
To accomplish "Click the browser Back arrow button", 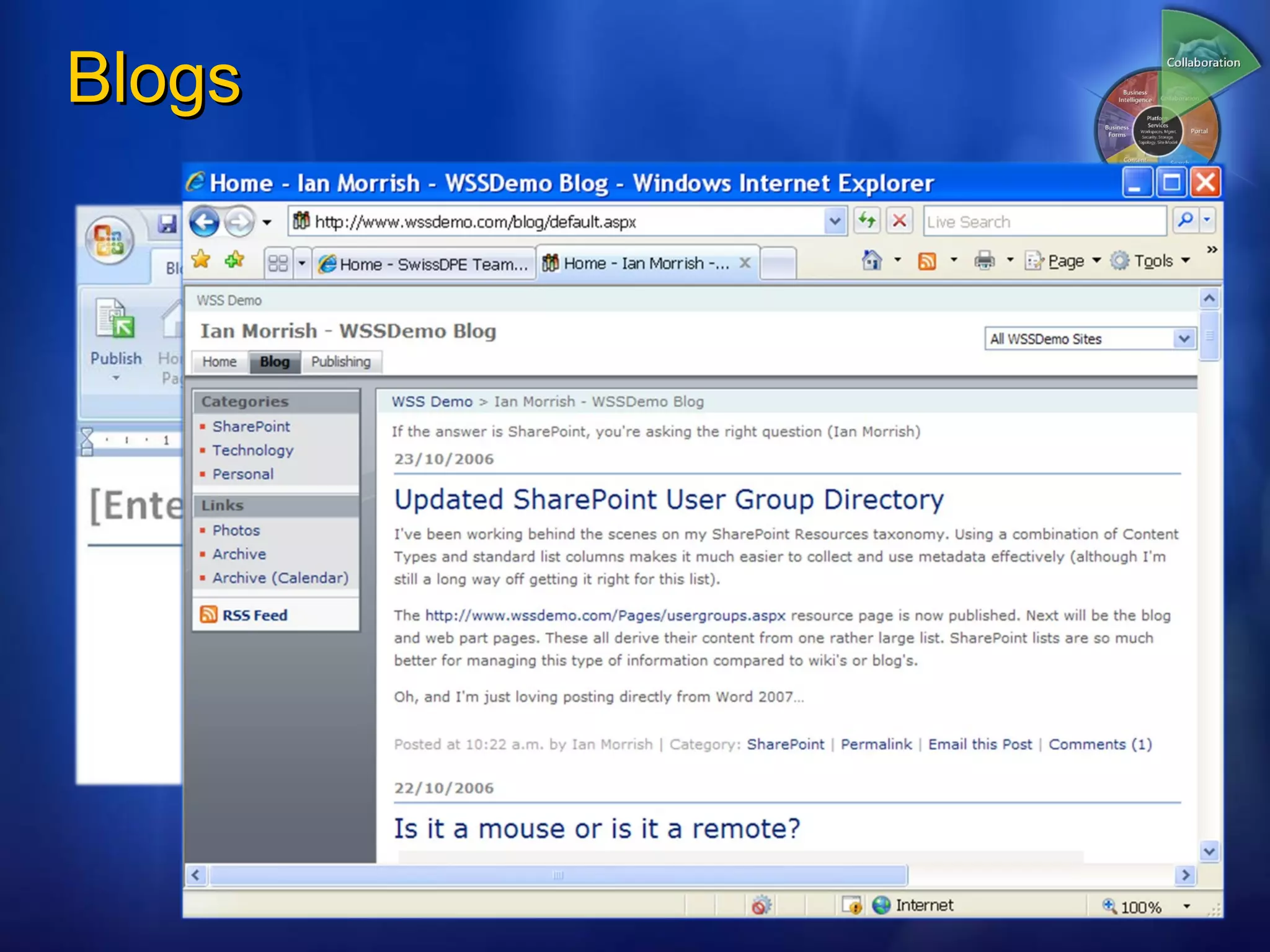I will [205, 222].
